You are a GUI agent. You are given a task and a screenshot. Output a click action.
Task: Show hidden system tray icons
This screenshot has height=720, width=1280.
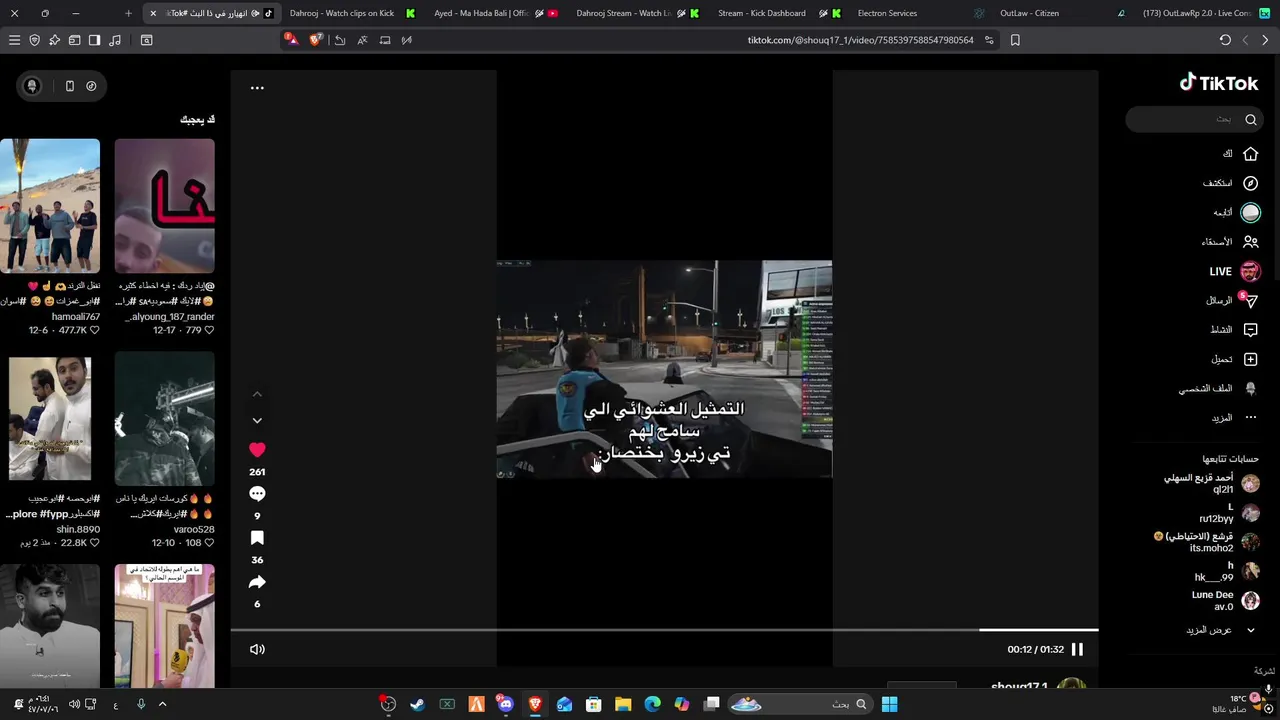point(162,704)
